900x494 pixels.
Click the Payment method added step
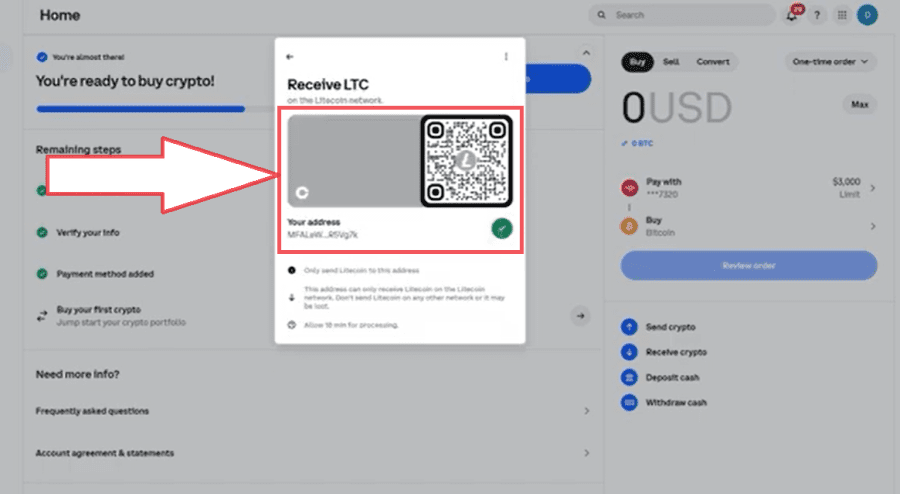(105, 274)
